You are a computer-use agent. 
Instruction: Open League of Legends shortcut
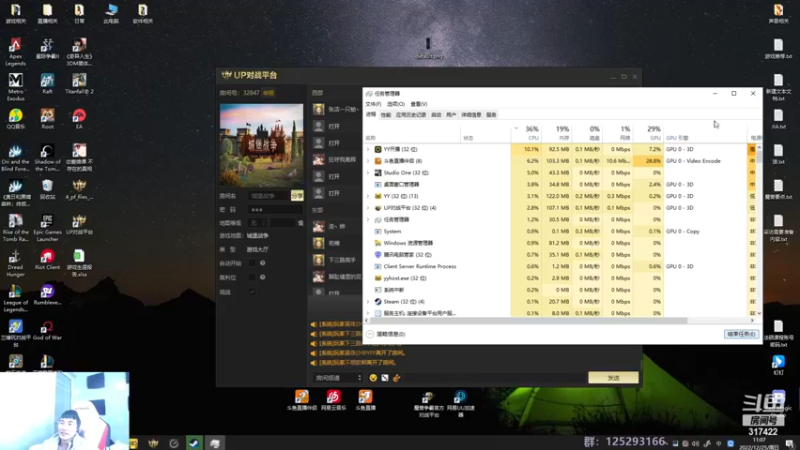point(15,297)
